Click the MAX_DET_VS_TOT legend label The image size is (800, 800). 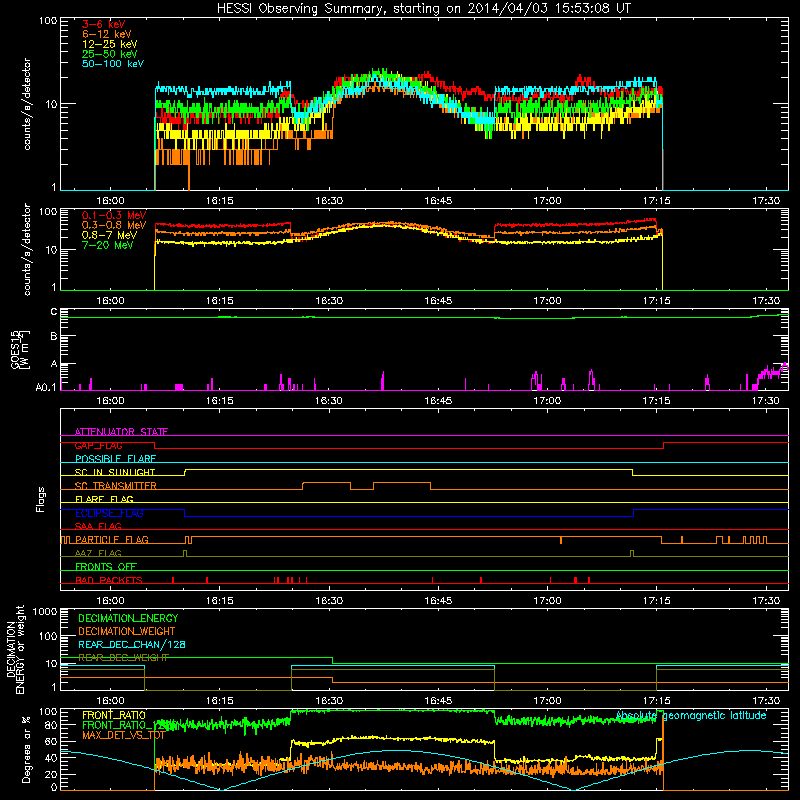[x=123, y=735]
